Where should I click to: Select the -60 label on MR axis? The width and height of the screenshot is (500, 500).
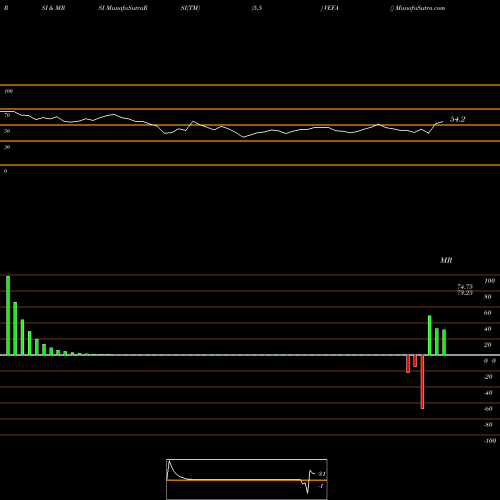(488, 409)
